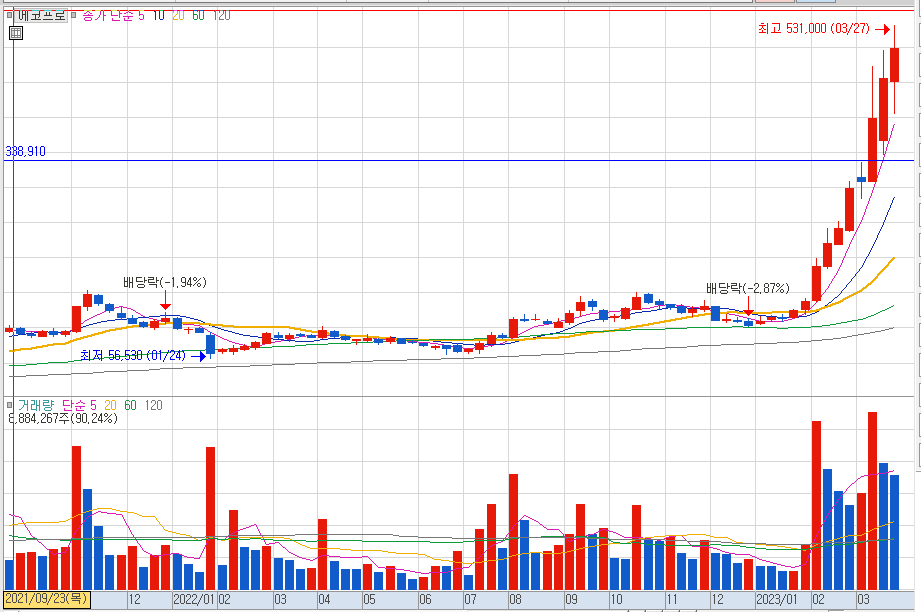Screen dimensions: 921x612
Task: Click the 단순 5 volume average label
Action: click(x=79, y=405)
